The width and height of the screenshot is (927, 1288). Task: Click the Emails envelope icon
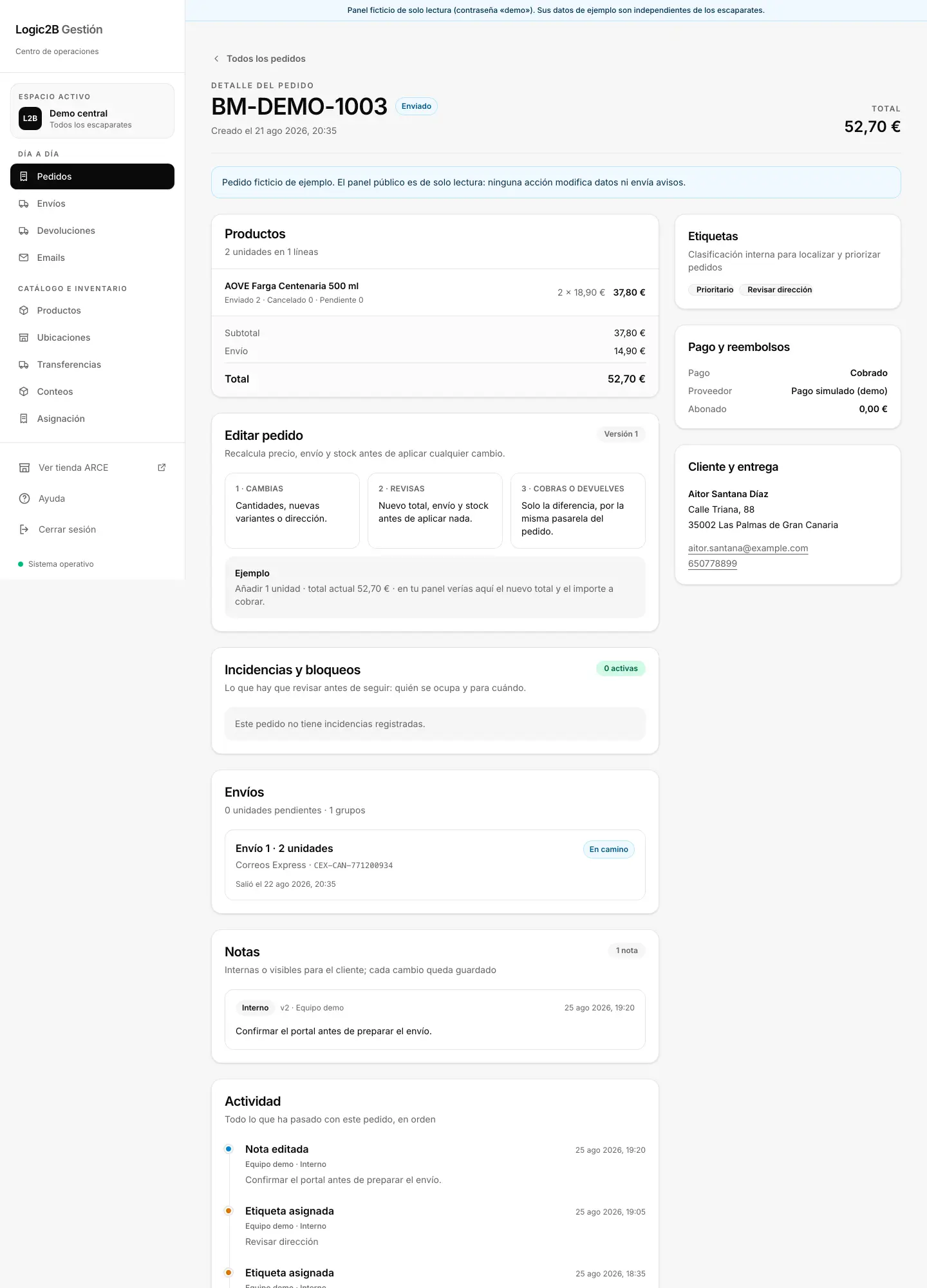(x=24, y=258)
